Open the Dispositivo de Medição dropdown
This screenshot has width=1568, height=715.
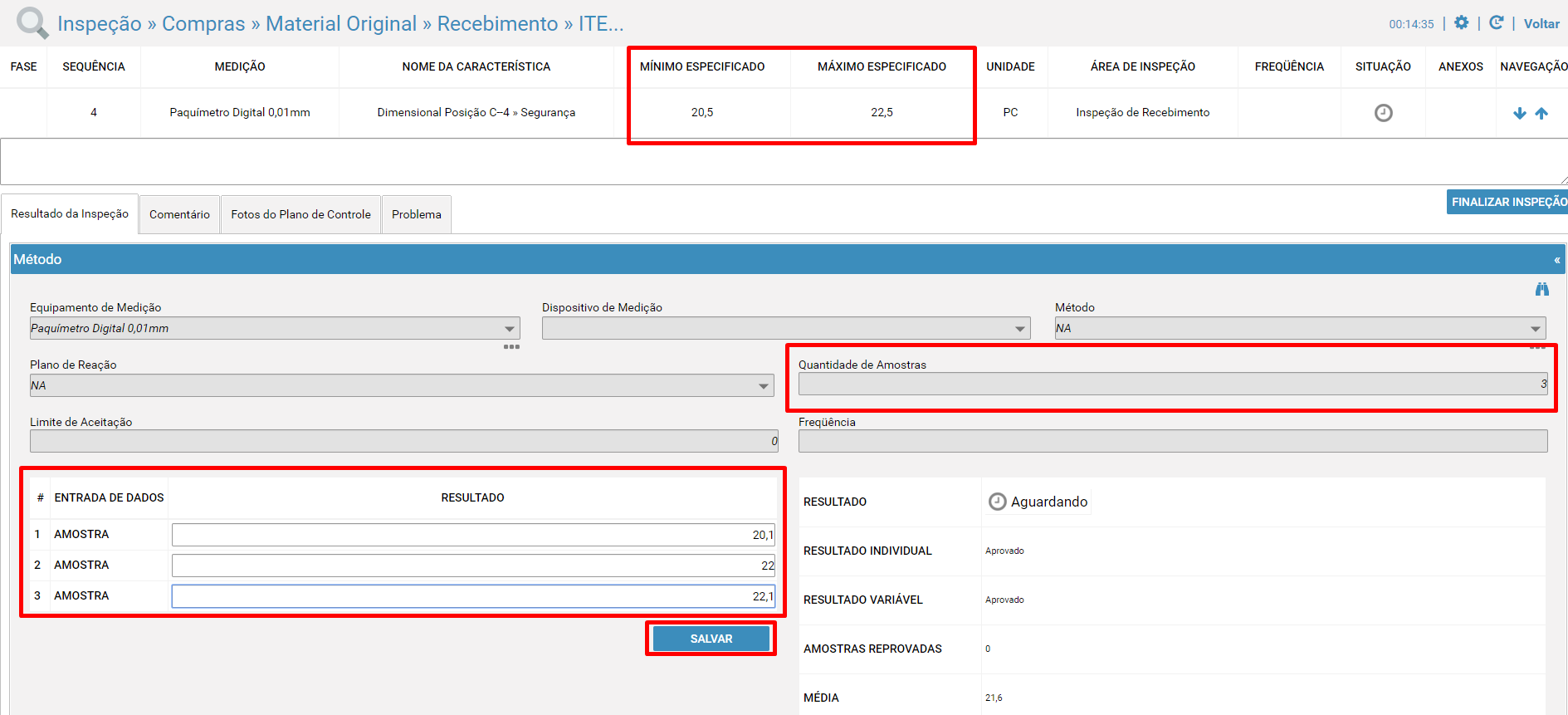coord(786,328)
